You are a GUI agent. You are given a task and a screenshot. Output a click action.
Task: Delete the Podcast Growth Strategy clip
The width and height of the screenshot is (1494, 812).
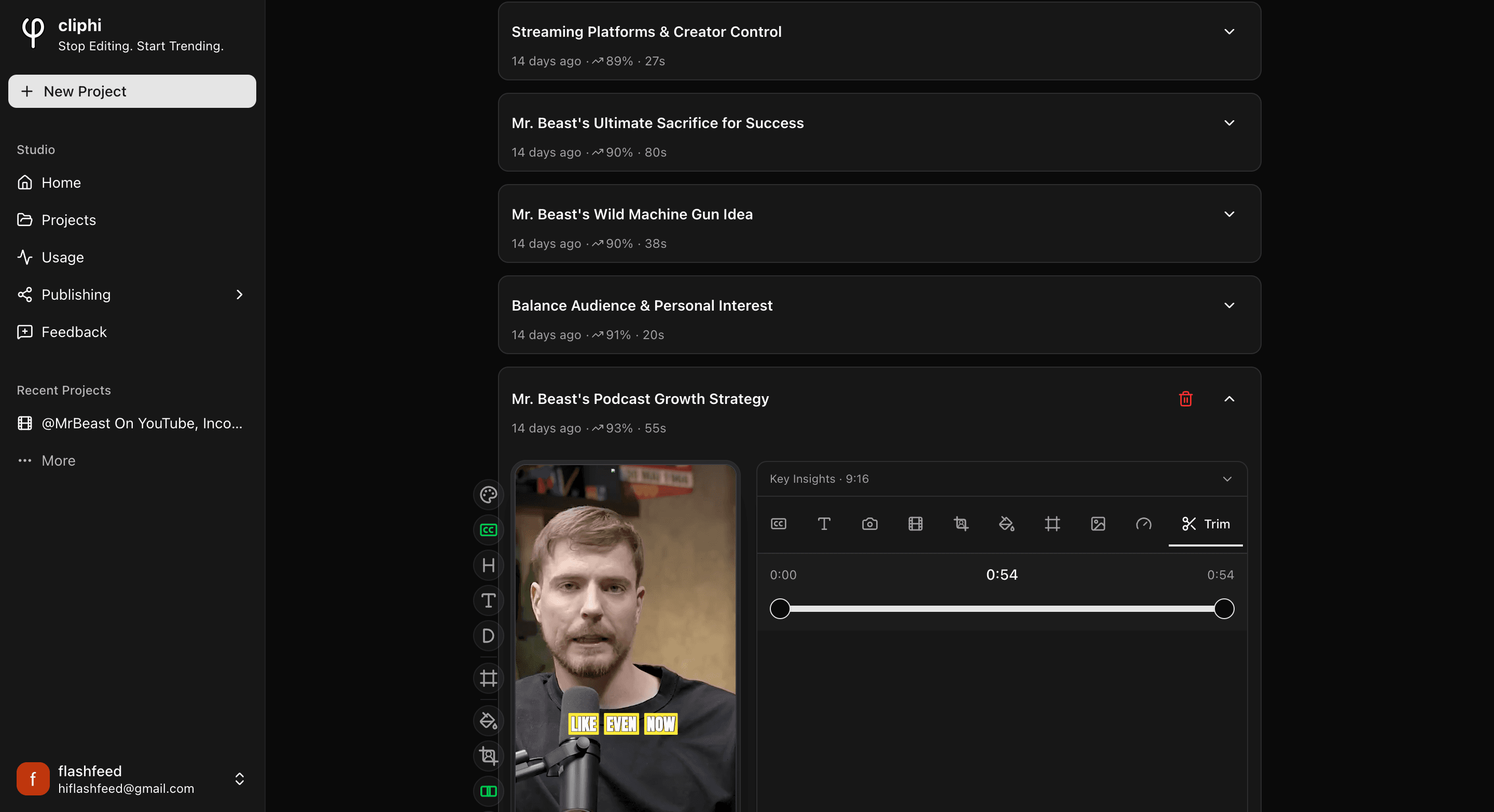click(1185, 399)
